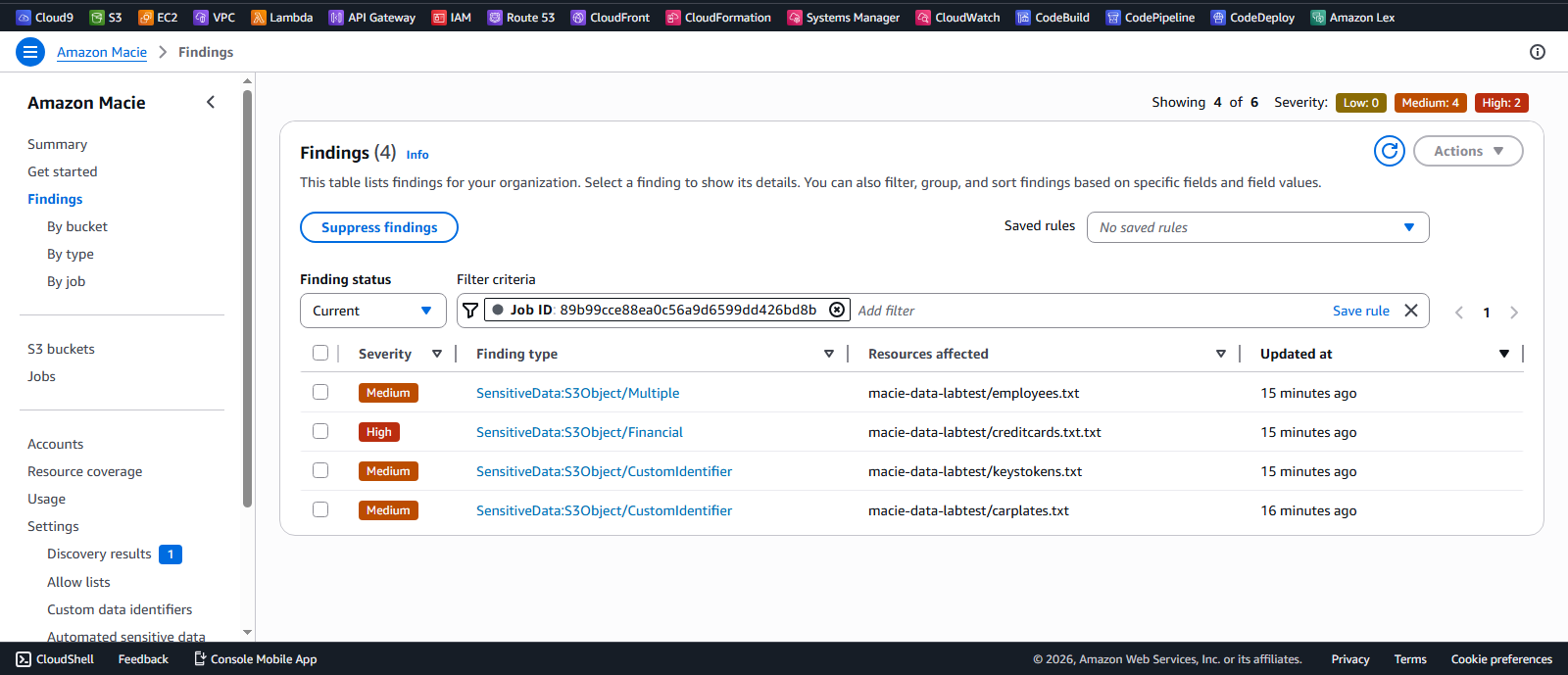Clear all filter criteria with the X

click(x=1411, y=311)
